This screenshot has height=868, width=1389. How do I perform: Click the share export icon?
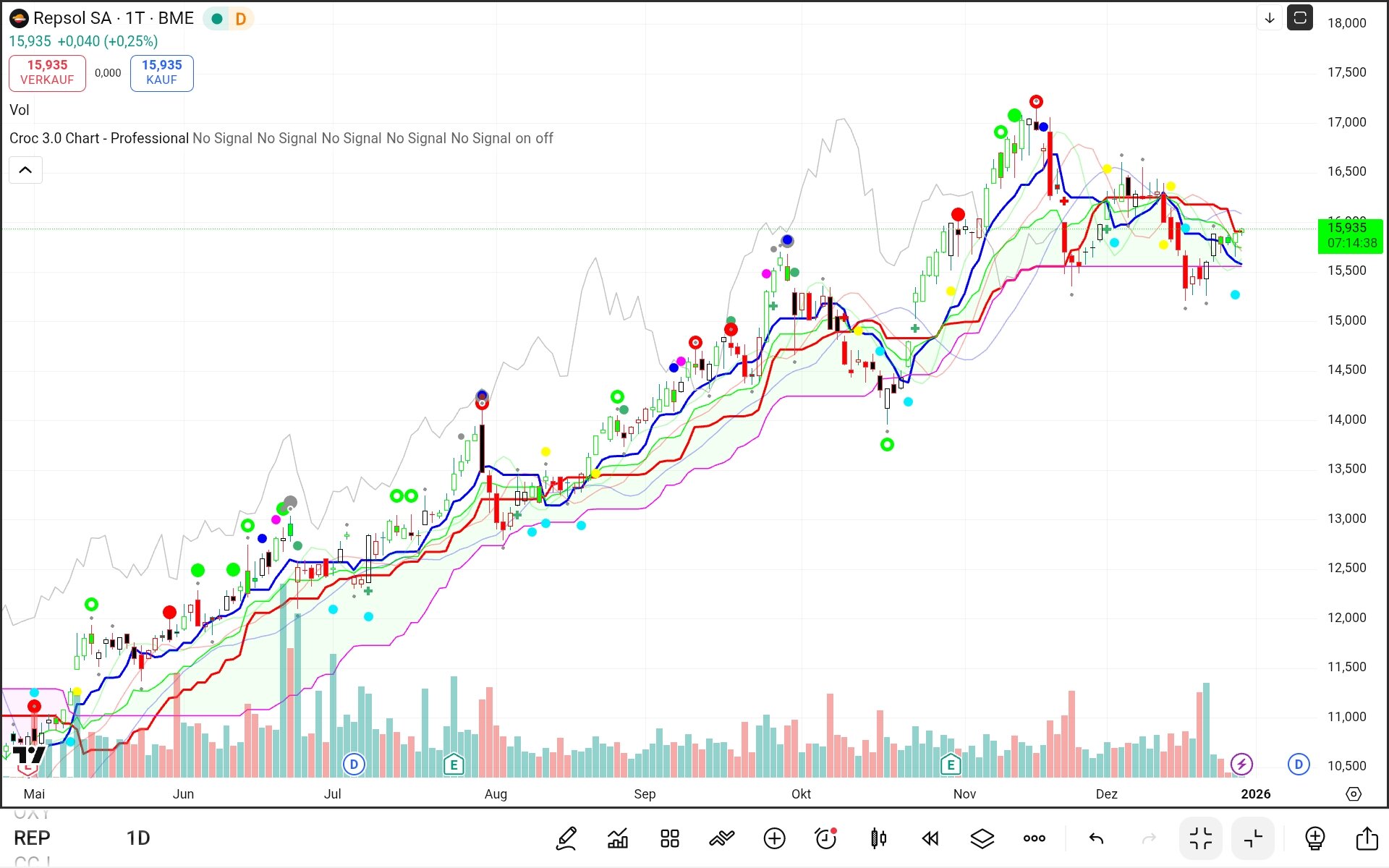pyautogui.click(x=1367, y=838)
